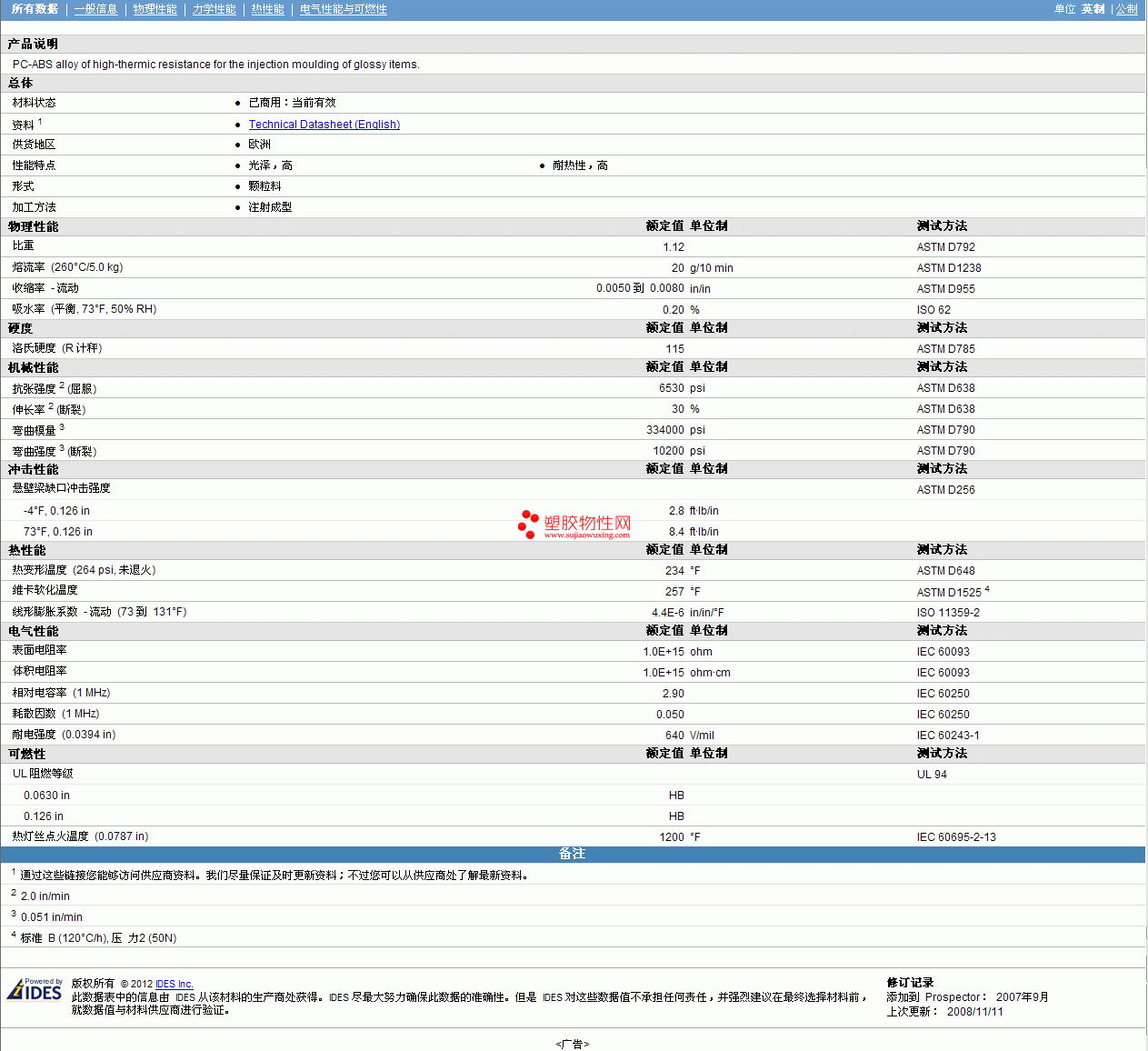This screenshot has width=1148, height=1051.
Task: Click footnote 3 text 0.051 in/min
Action: (52, 917)
